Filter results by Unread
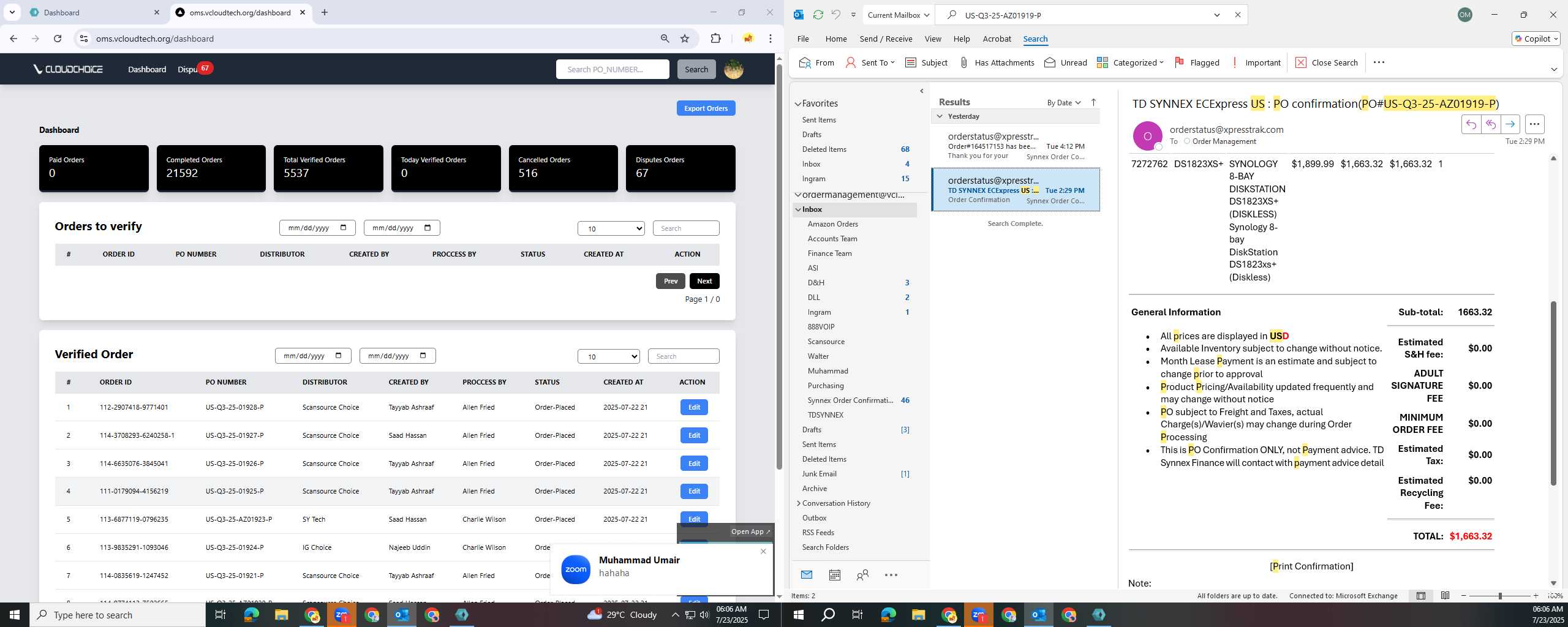 coord(1065,62)
